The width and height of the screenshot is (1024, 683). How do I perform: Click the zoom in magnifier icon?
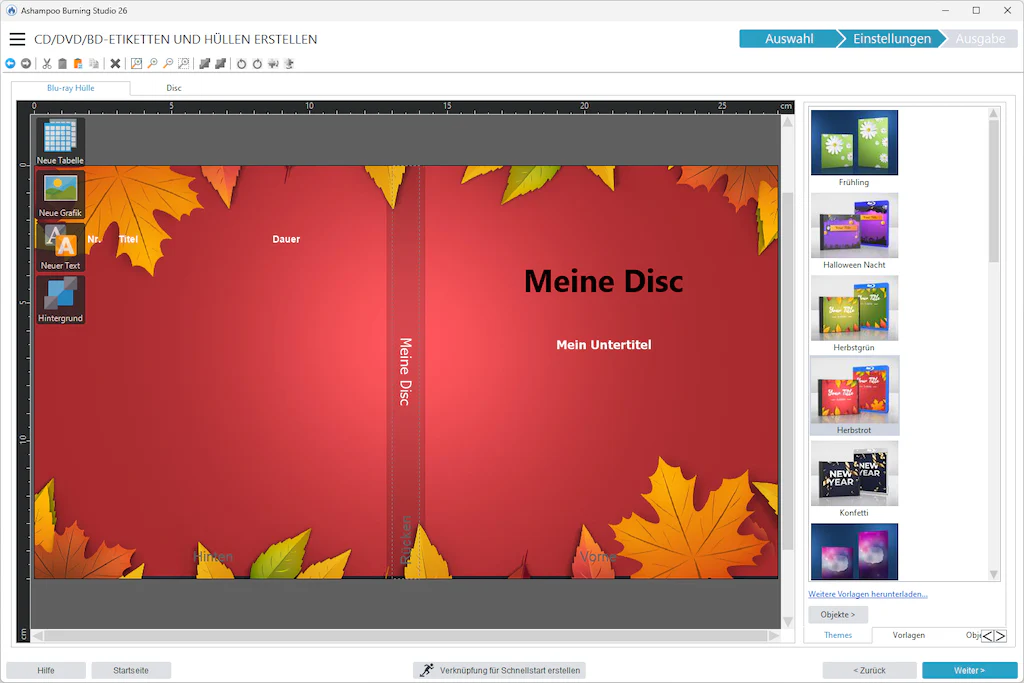pyautogui.click(x=152, y=63)
